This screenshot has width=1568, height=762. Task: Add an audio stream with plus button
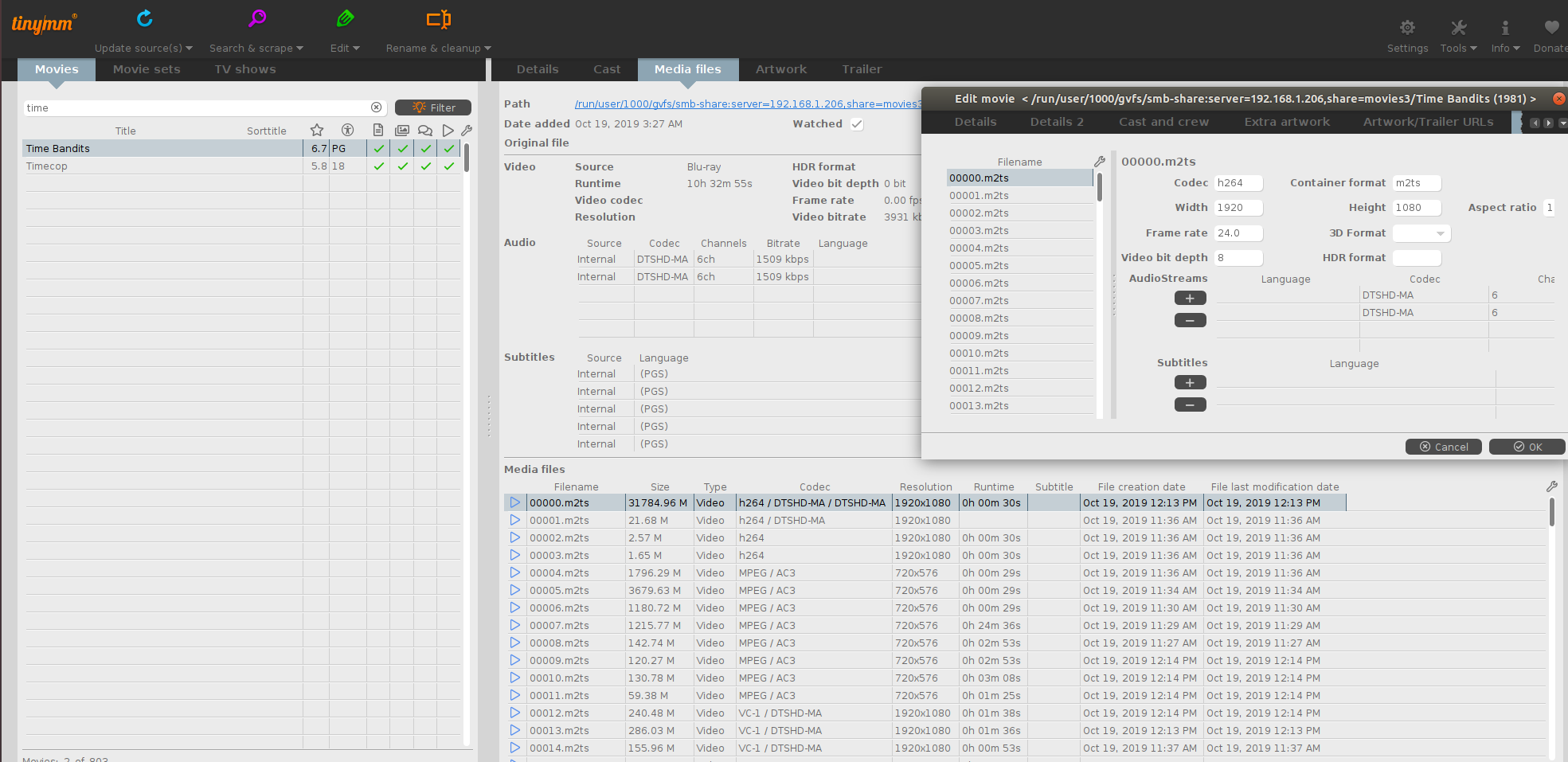pyautogui.click(x=1190, y=298)
